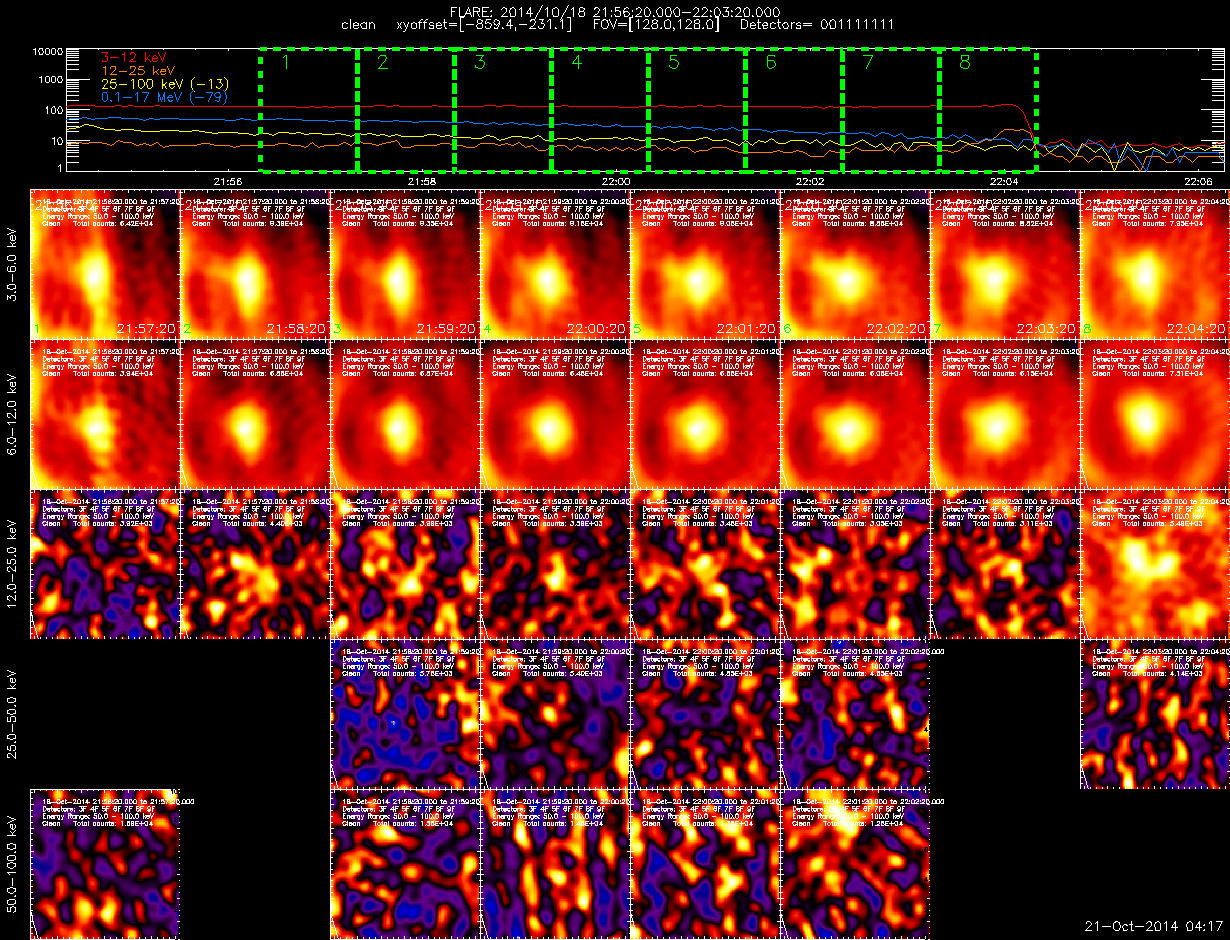
Task: Click the yellow '25-100 keV (-13)' legend entry
Action: pos(165,85)
